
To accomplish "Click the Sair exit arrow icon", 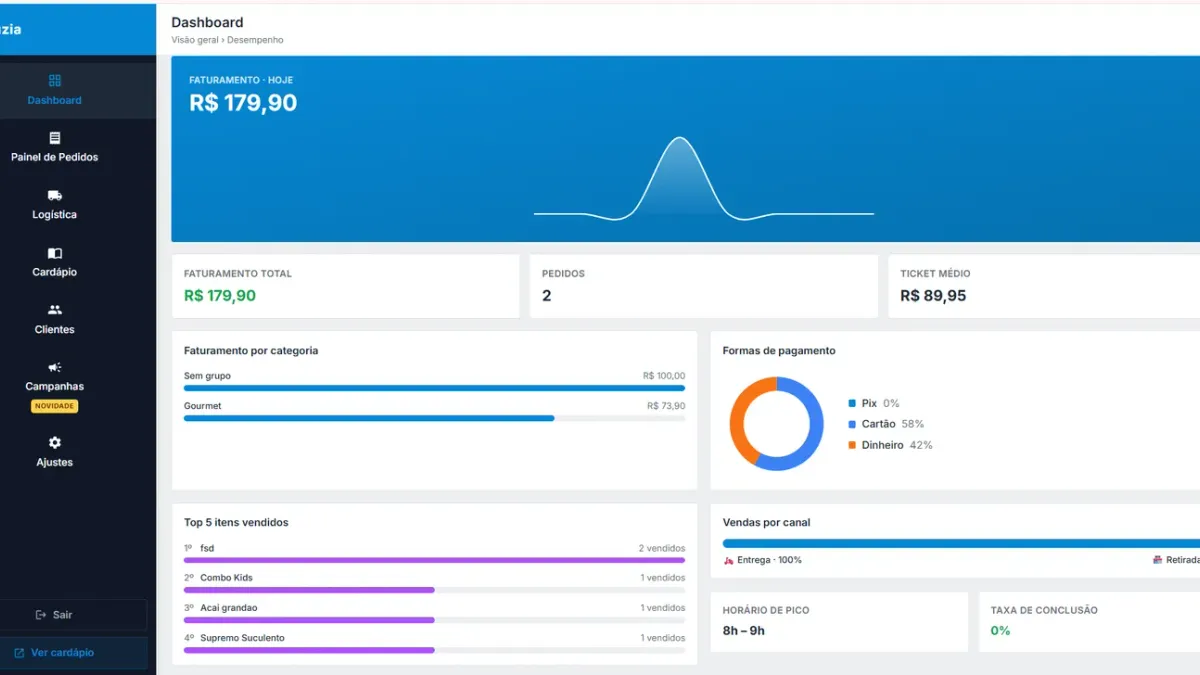I will pos(41,615).
